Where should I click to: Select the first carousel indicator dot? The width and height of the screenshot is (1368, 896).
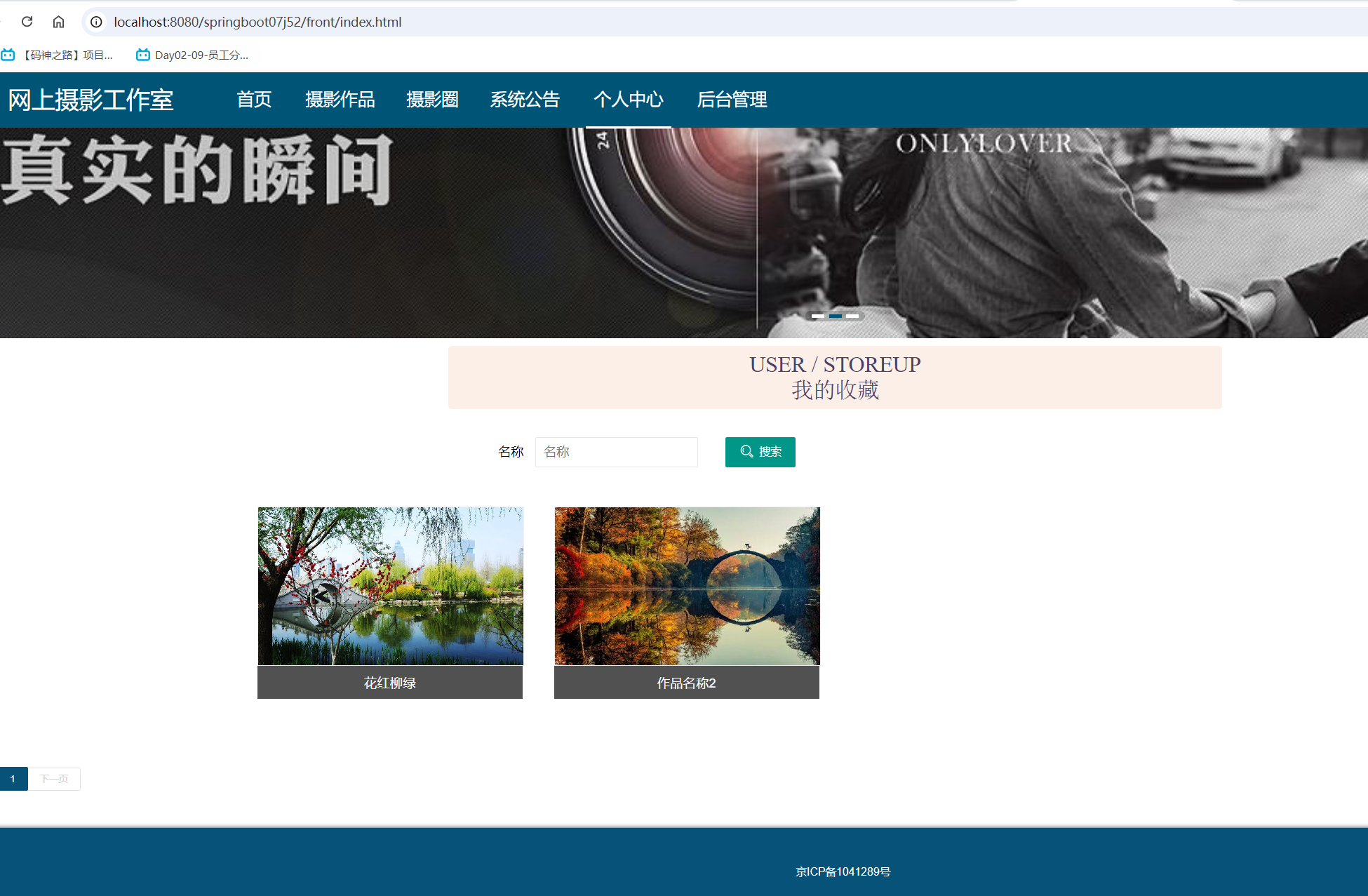tap(818, 316)
